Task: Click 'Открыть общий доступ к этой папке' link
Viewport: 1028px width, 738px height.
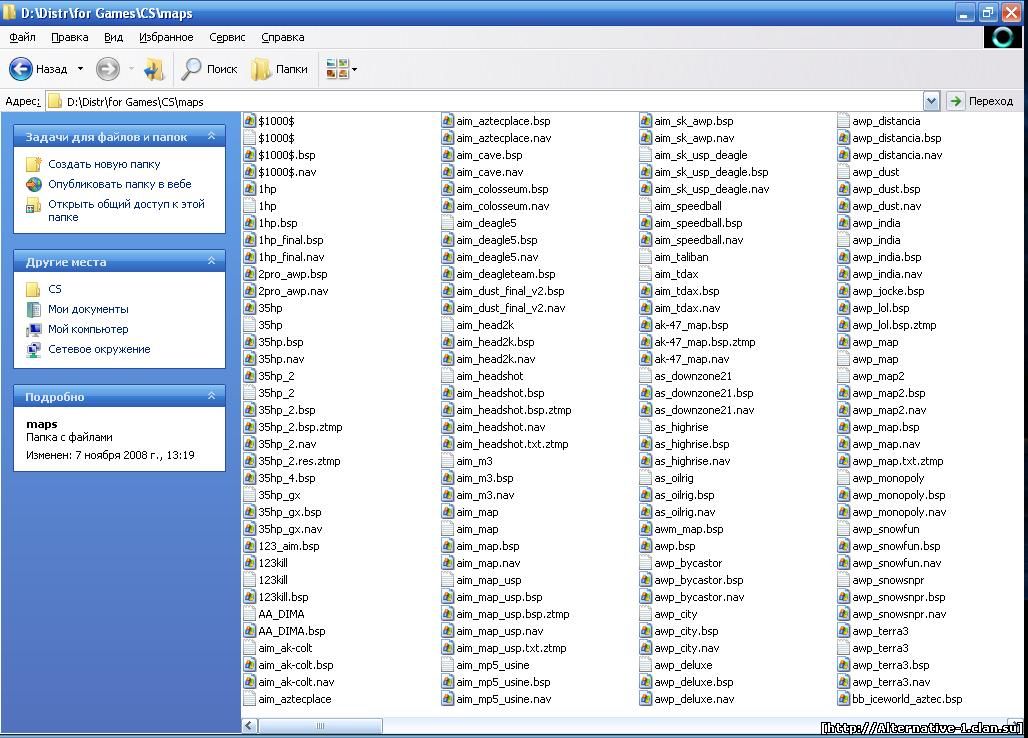Action: [x=127, y=210]
